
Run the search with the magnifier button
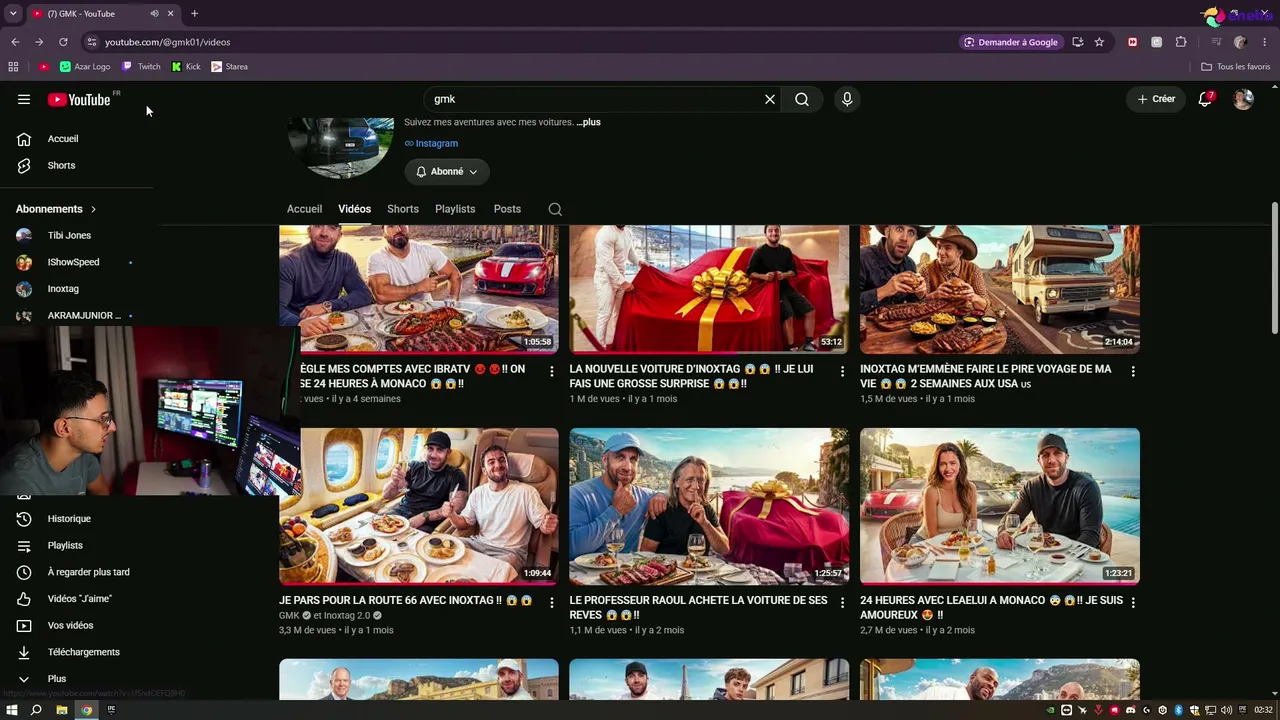pos(802,99)
